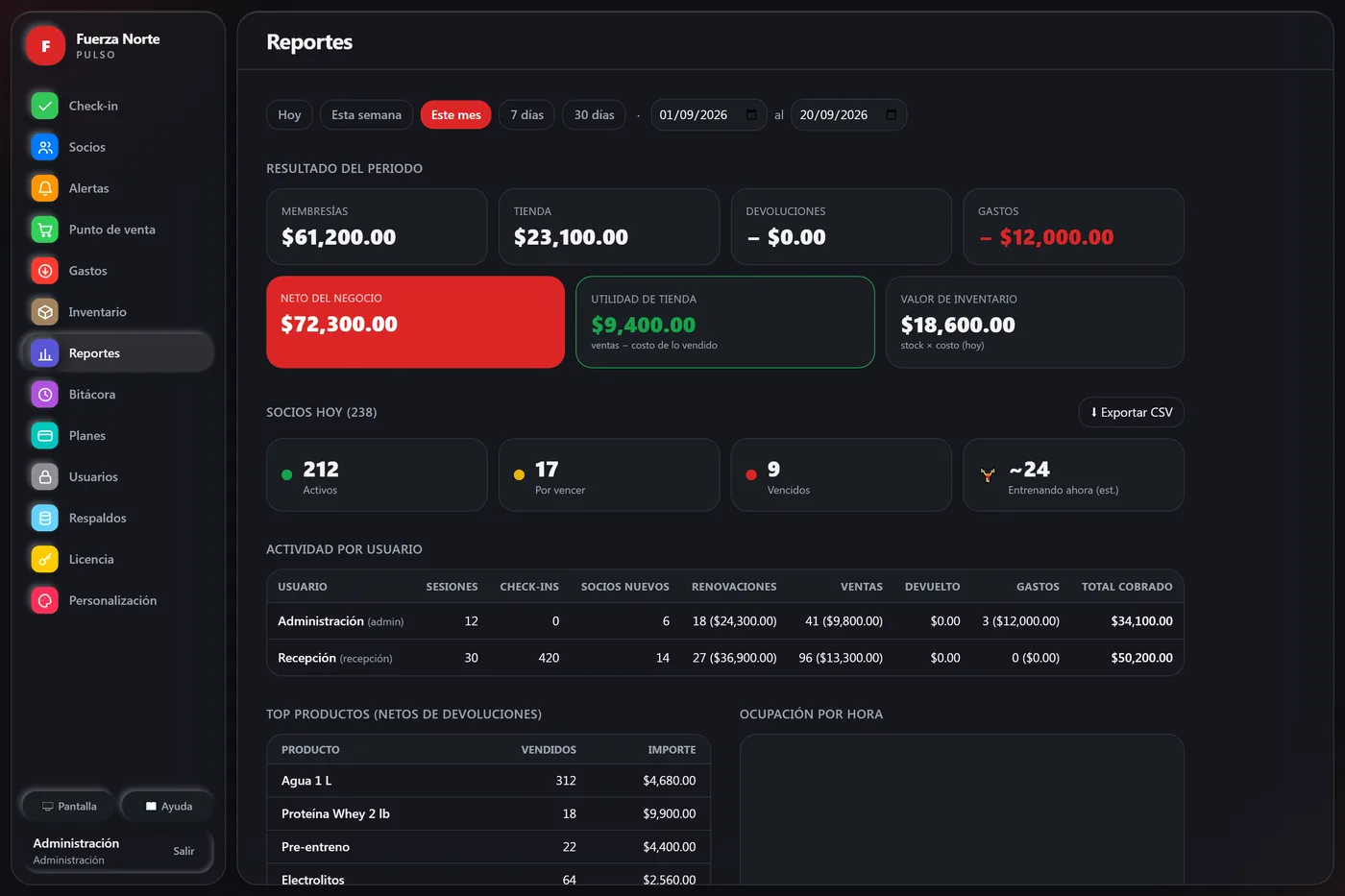Click the start date field 01/09/2026
This screenshot has height=896, width=1345.
point(709,115)
